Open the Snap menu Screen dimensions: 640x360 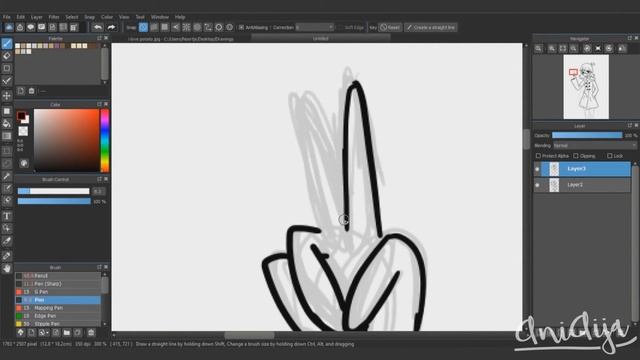pos(89,17)
